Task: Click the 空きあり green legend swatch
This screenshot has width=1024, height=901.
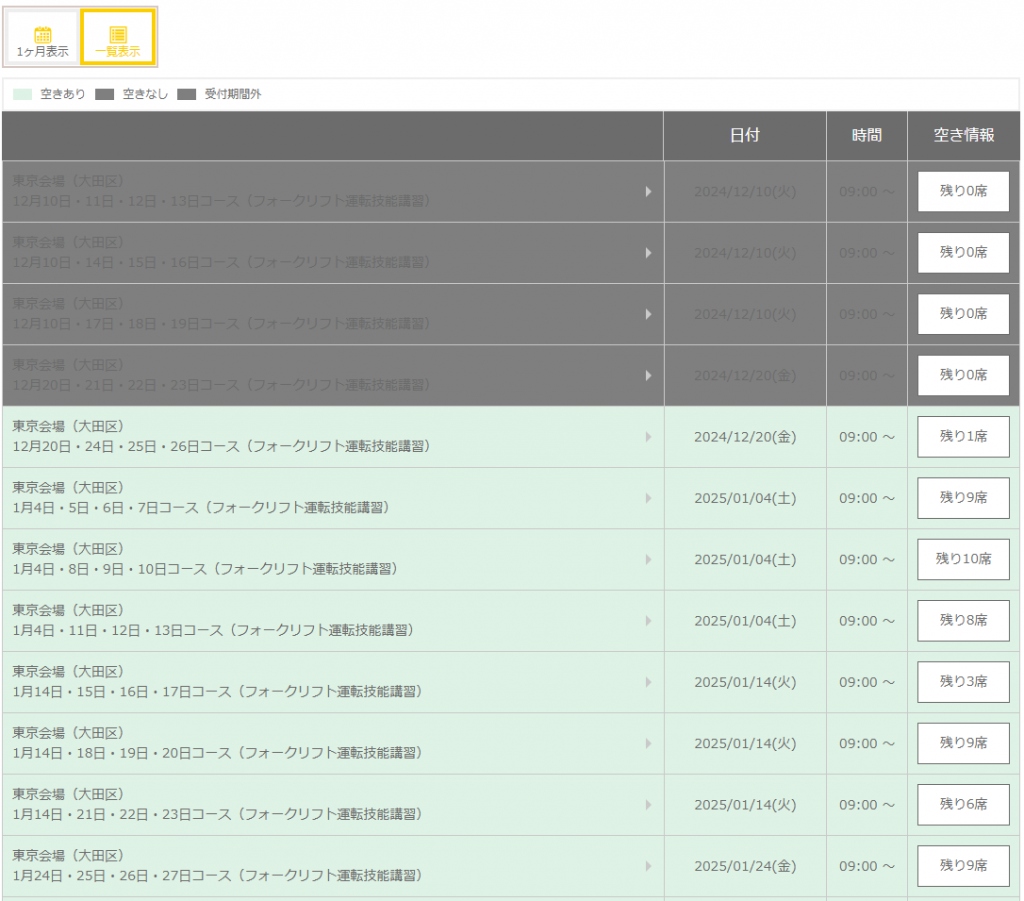Action: coord(23,95)
